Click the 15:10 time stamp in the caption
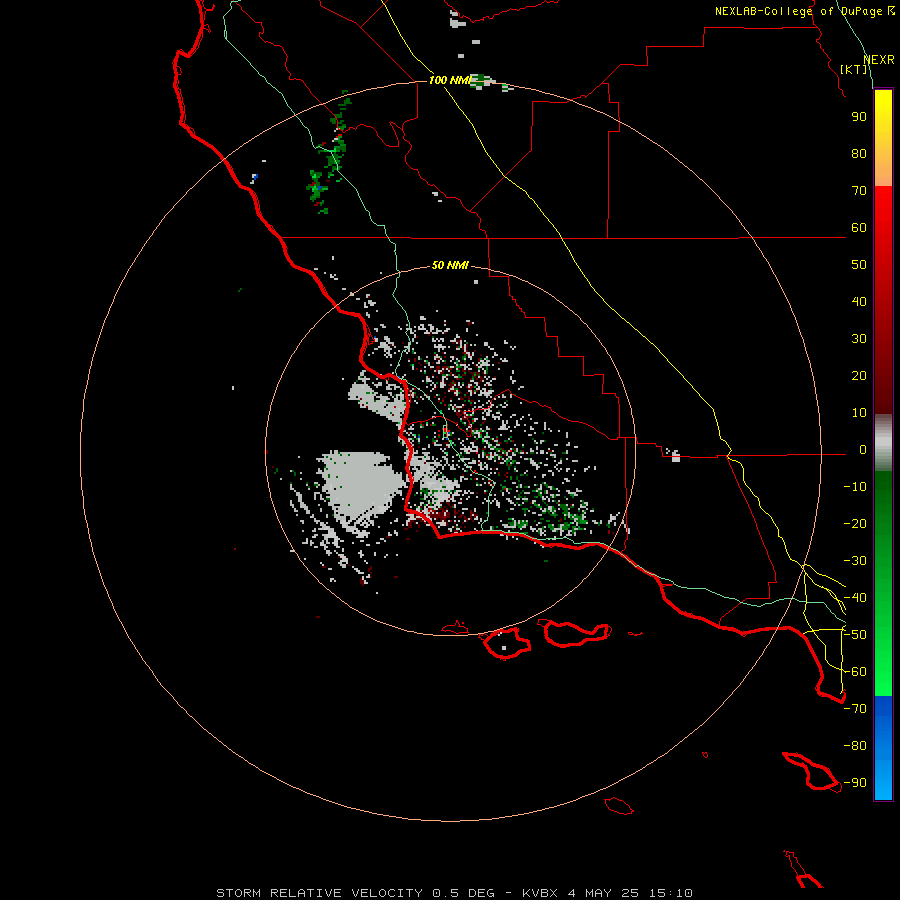Viewport: 900px width, 900px height. coord(671,893)
